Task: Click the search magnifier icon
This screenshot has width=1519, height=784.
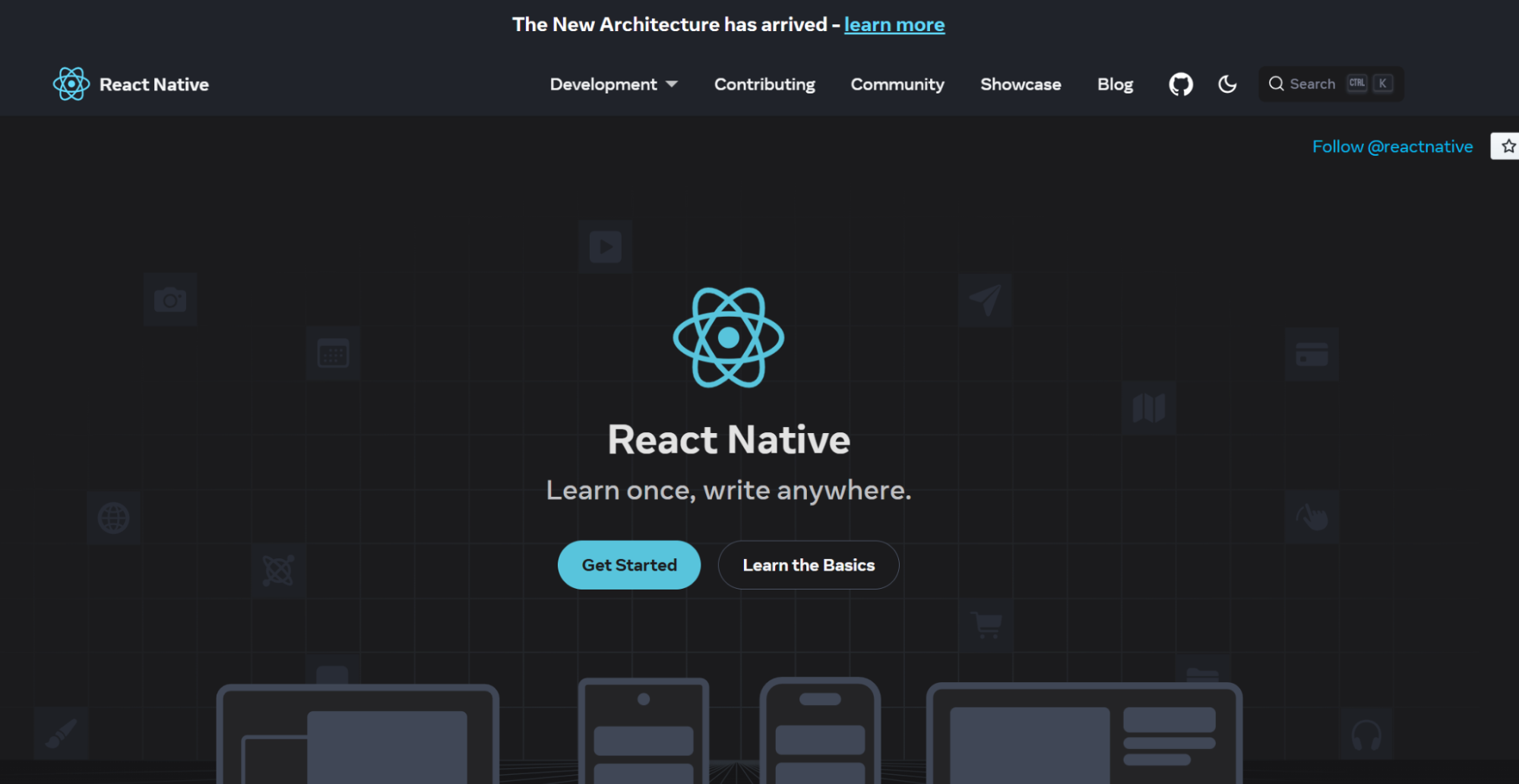Action: click(1277, 84)
